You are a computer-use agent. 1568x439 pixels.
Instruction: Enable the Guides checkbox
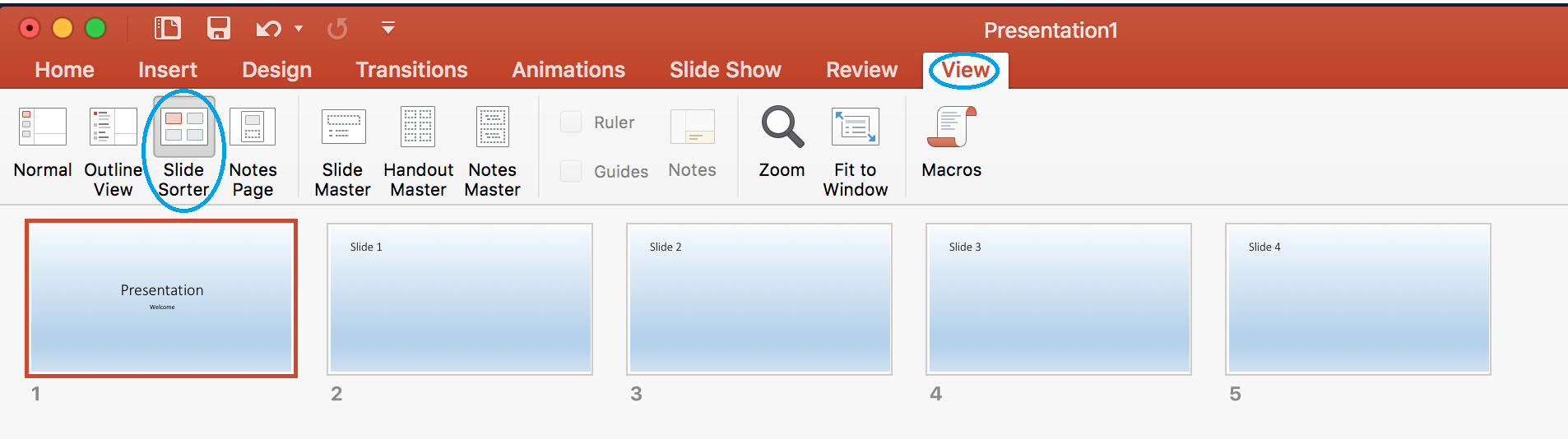click(571, 171)
